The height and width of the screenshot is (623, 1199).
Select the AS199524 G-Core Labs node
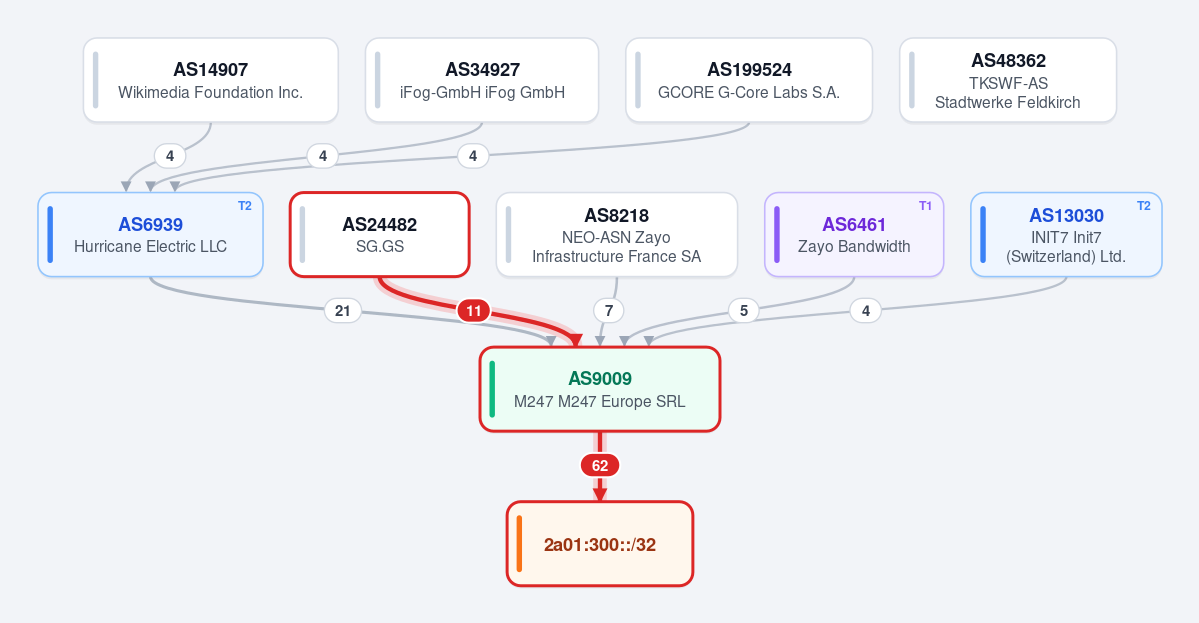(x=749, y=80)
